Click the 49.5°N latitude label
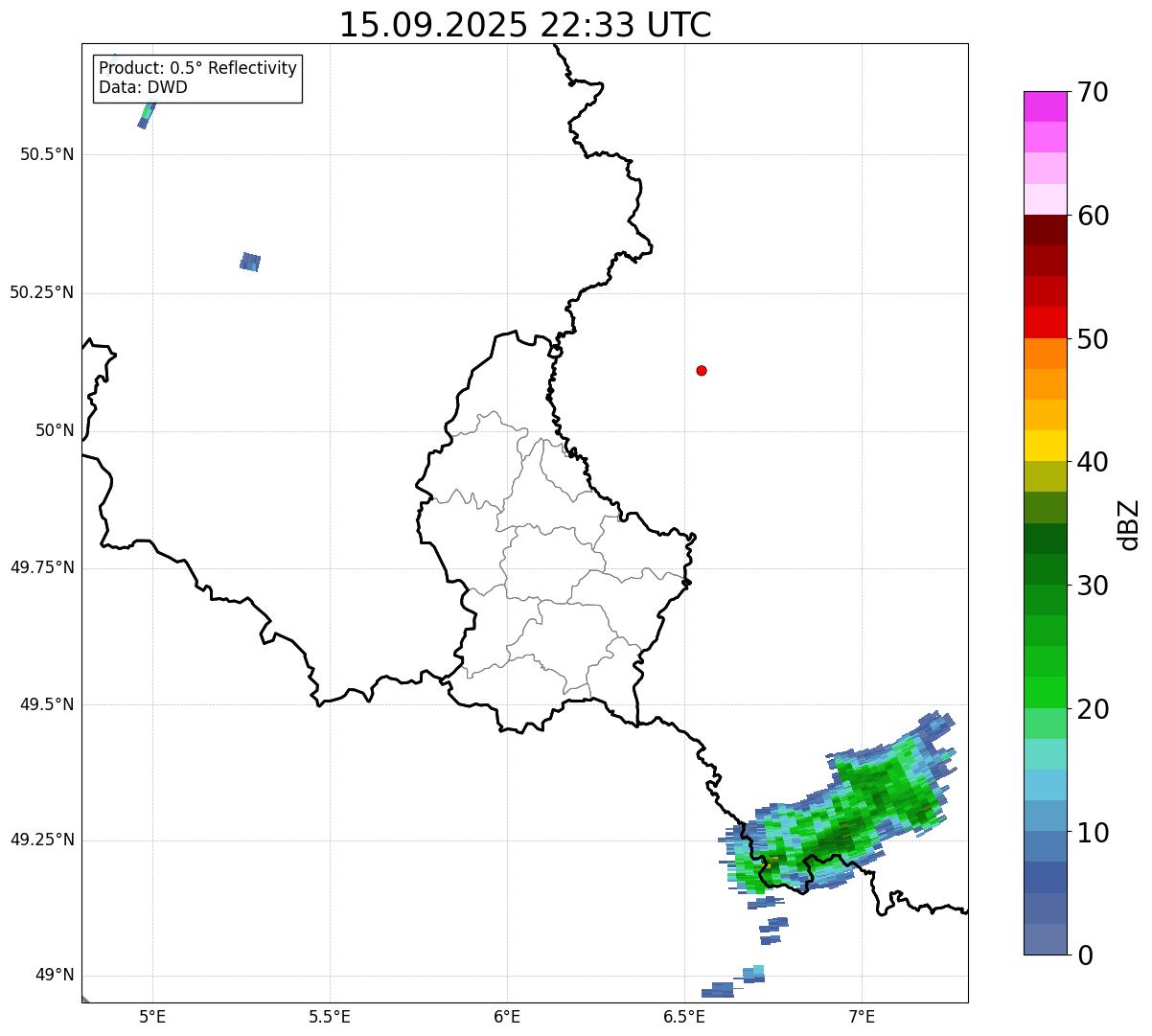 pyautogui.click(x=47, y=704)
